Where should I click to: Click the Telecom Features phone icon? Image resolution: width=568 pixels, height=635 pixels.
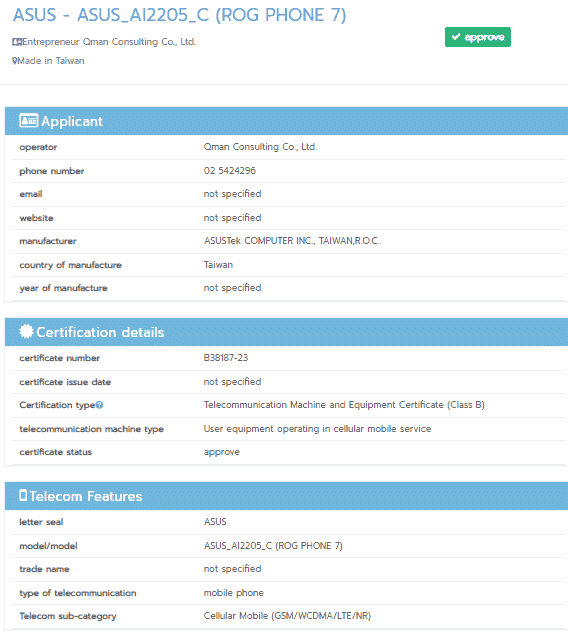(x=23, y=495)
